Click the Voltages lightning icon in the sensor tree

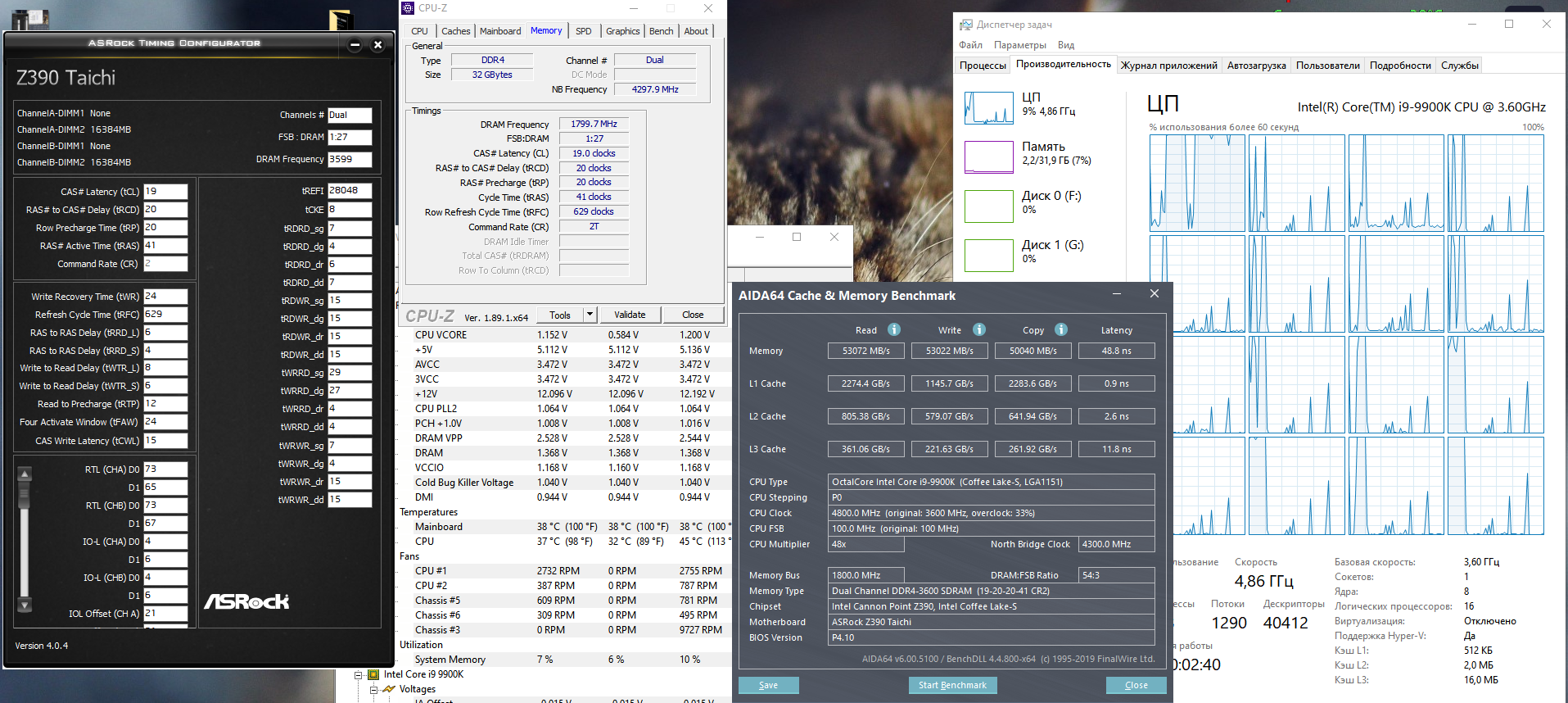click(x=389, y=689)
